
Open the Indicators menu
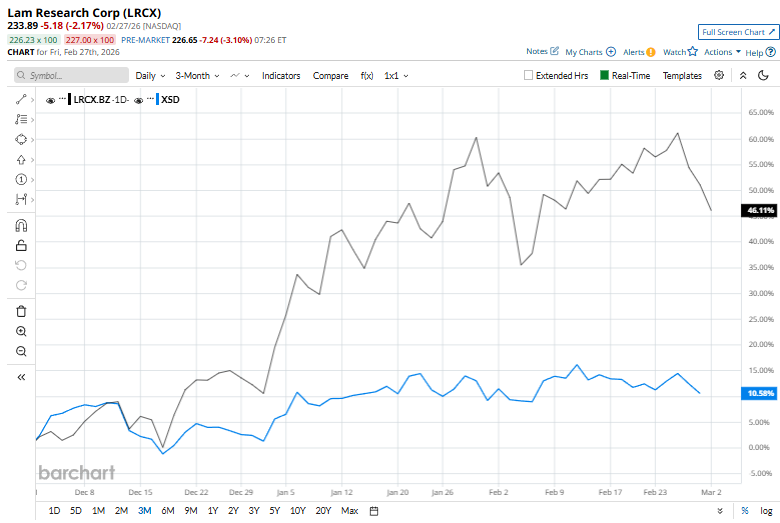tap(281, 75)
